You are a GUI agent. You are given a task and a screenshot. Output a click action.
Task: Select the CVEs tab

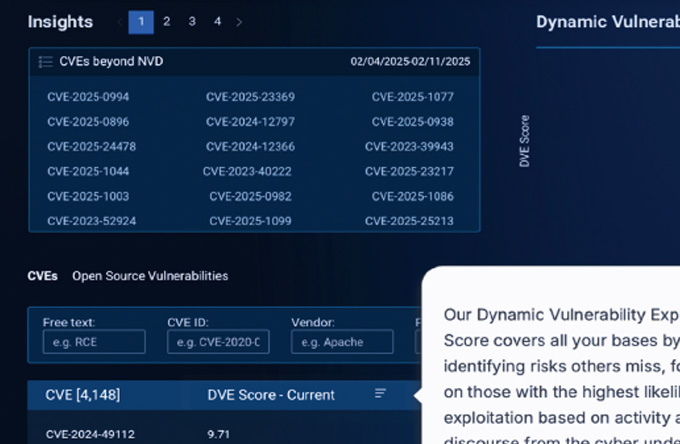(42, 276)
